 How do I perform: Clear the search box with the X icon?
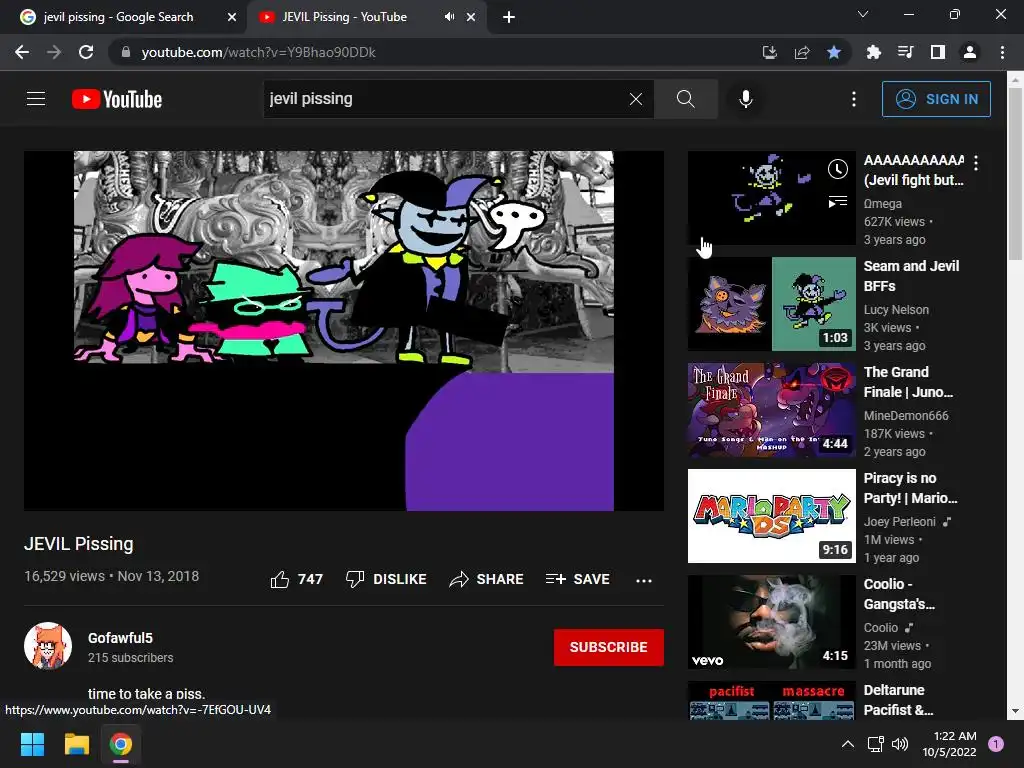[x=635, y=99]
